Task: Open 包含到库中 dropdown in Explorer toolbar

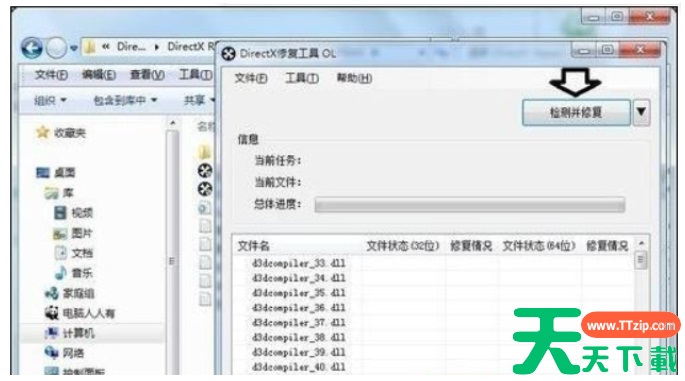Action: pyautogui.click(x=125, y=100)
